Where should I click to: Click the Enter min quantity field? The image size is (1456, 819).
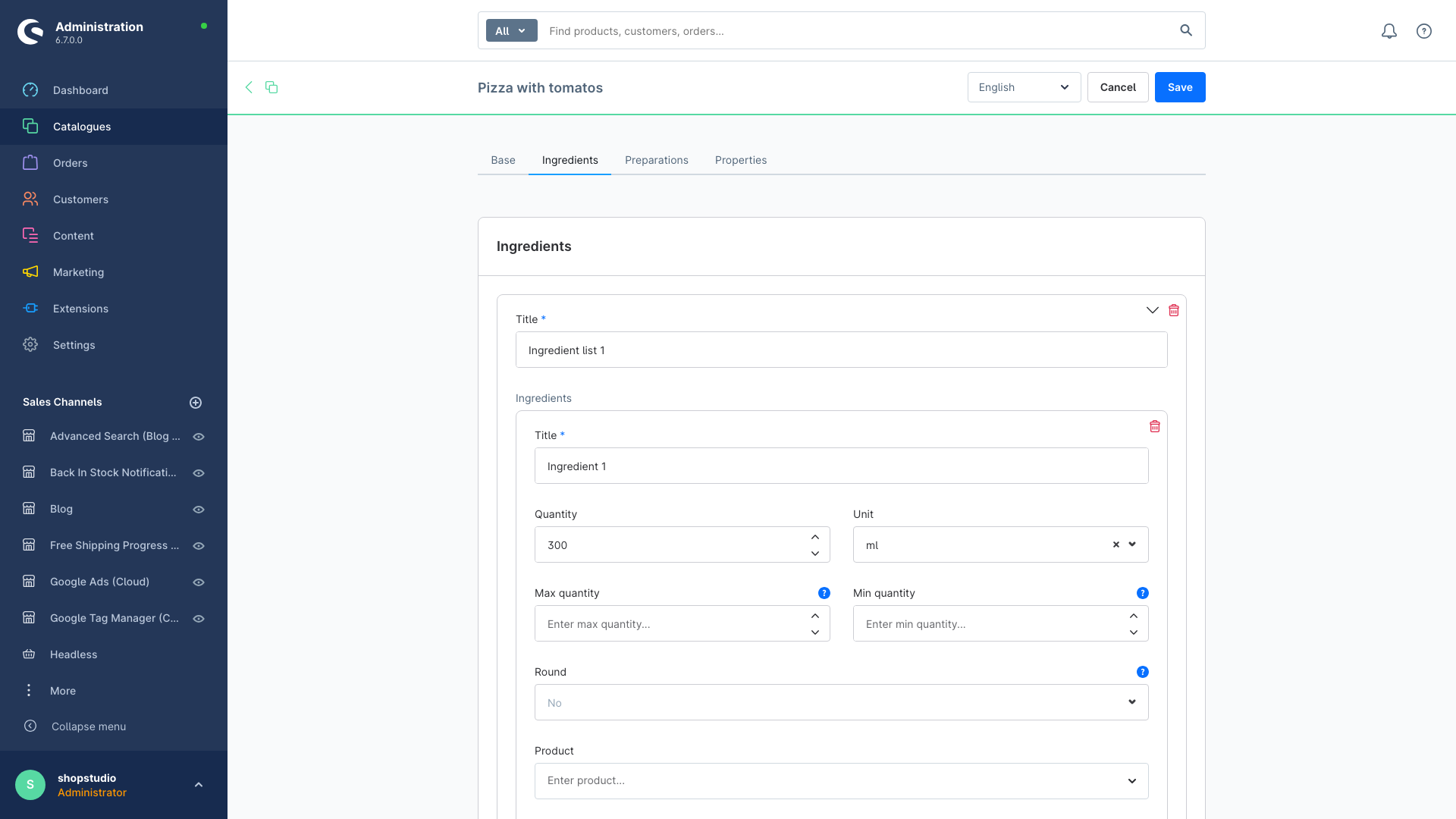tap(1001, 623)
